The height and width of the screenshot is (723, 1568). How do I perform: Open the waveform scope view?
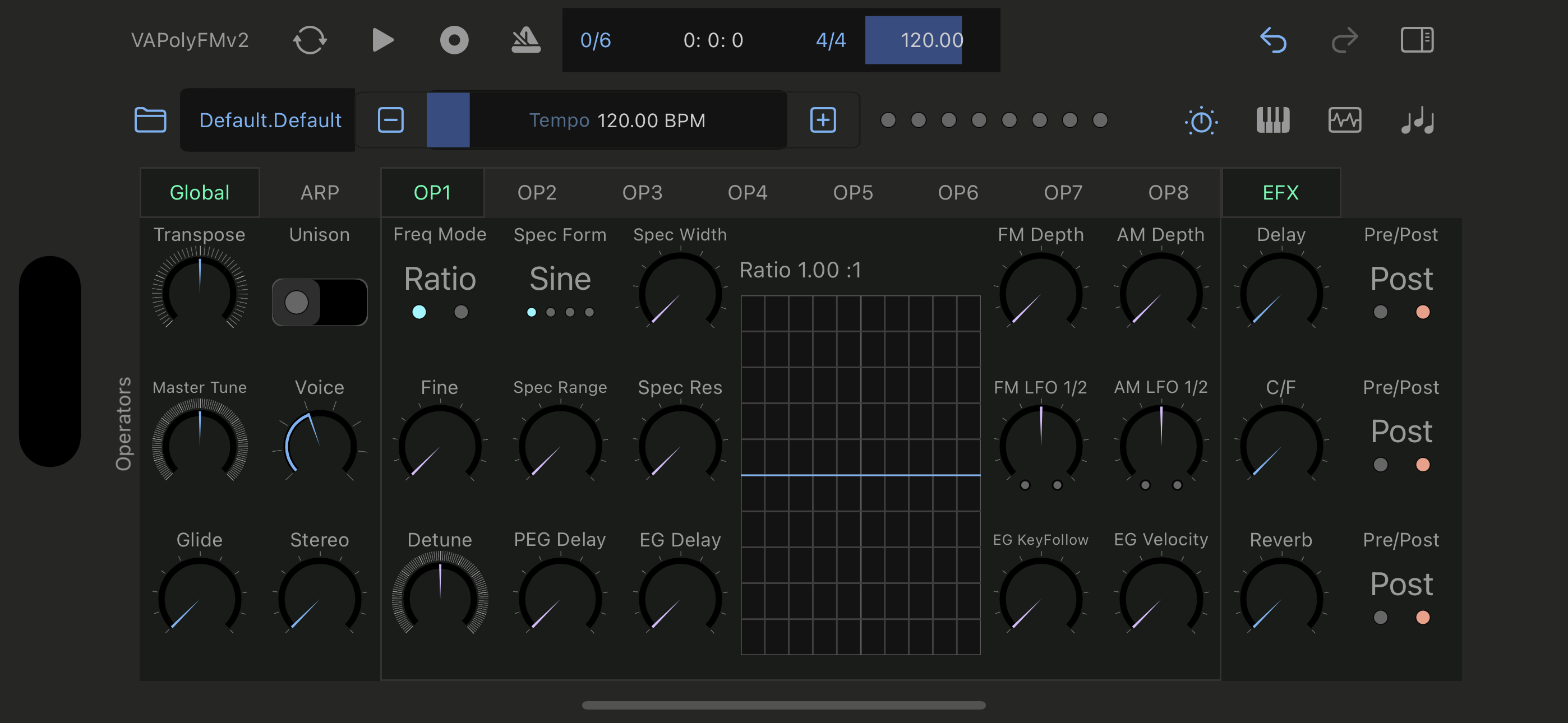[x=1345, y=120]
